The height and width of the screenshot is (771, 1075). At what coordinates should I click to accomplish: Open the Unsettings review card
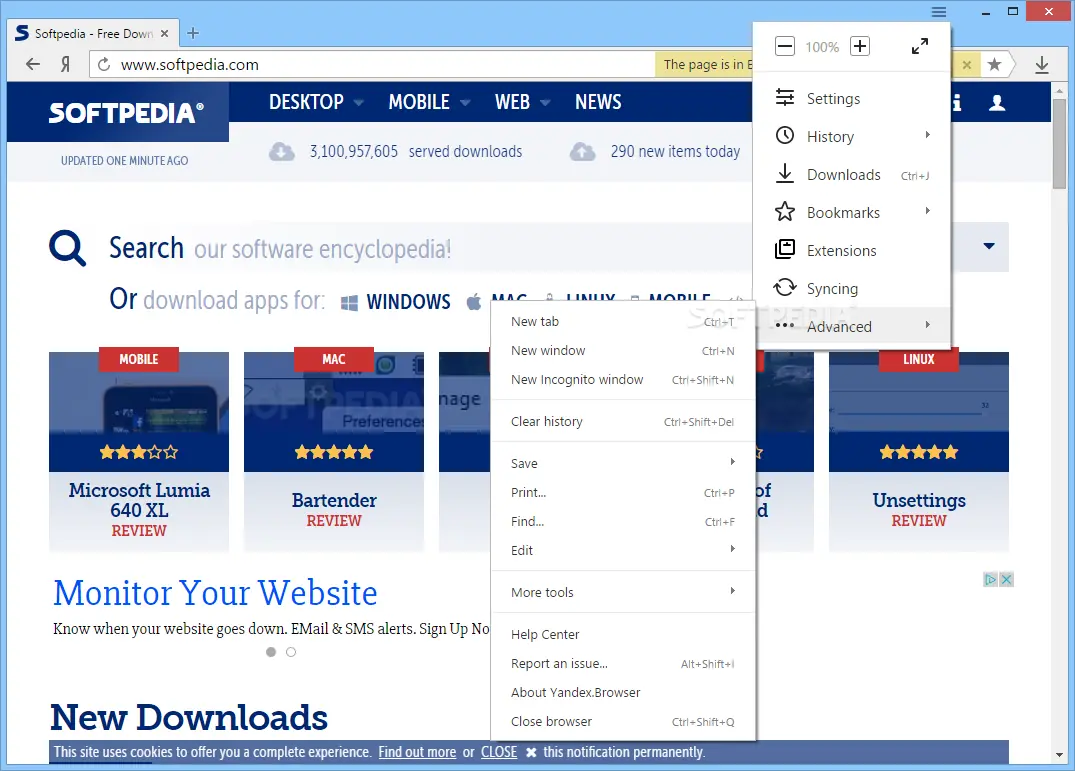[x=919, y=452]
